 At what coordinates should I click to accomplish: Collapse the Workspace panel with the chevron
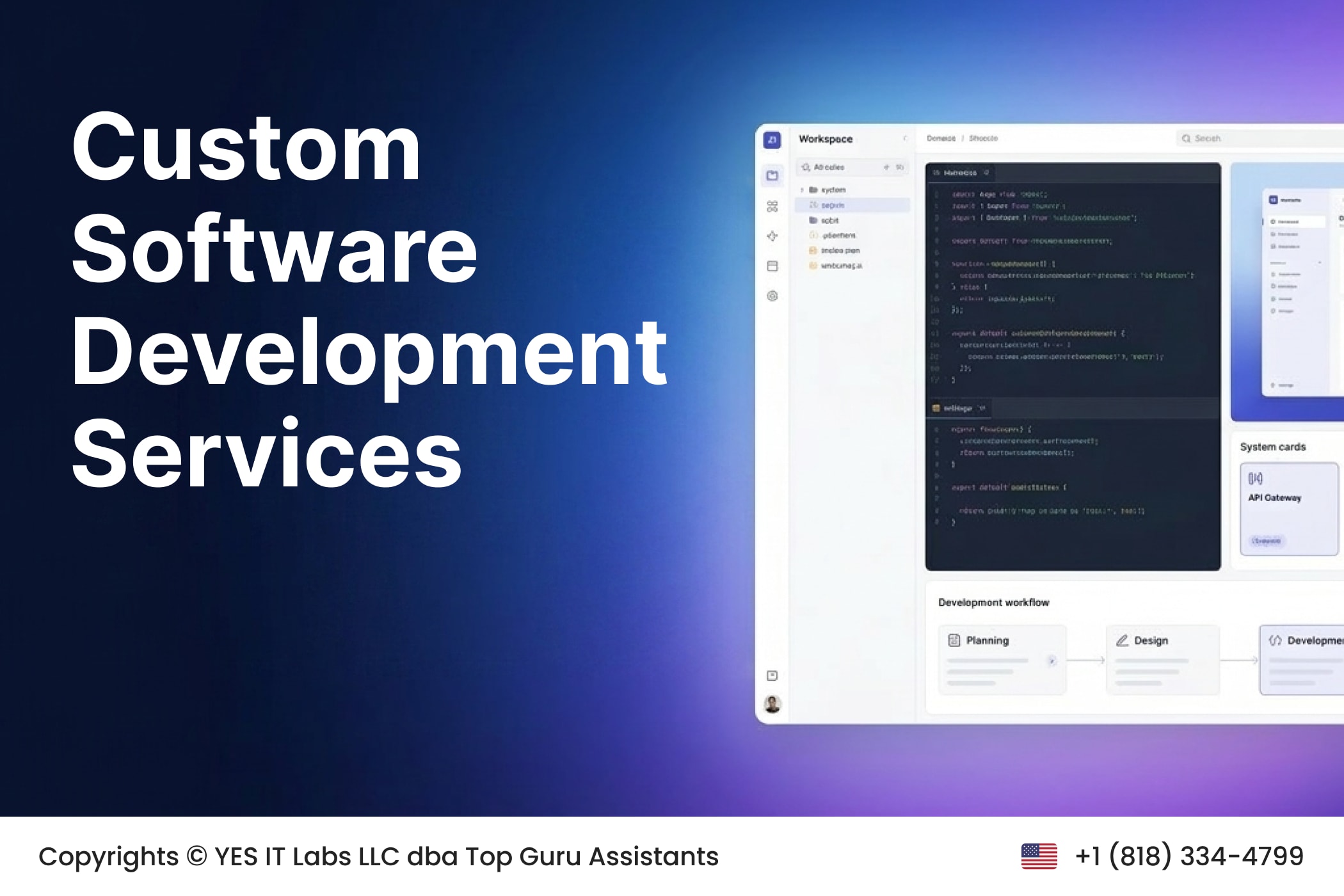(905, 138)
